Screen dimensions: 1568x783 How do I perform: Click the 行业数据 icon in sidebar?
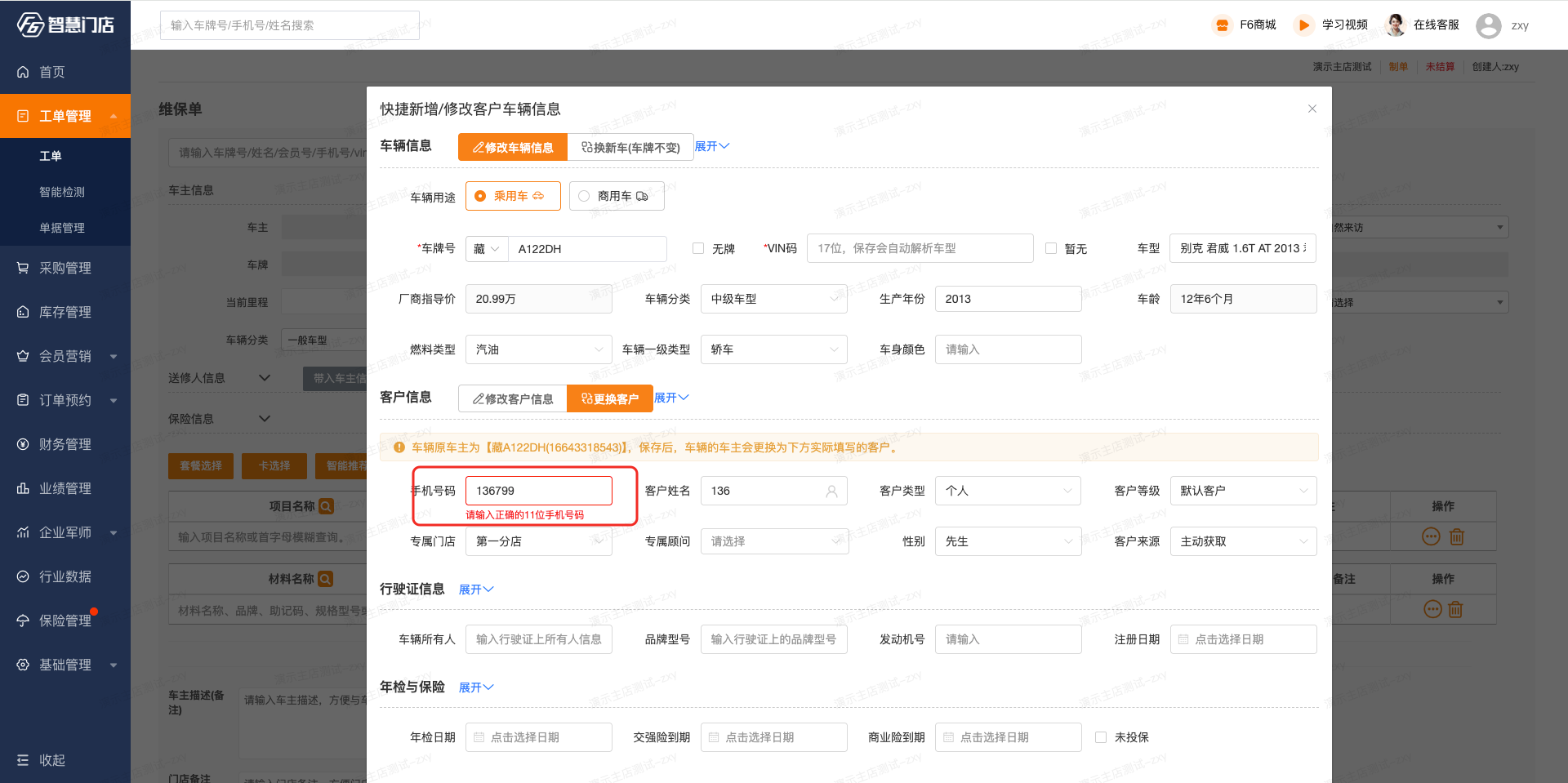point(23,576)
